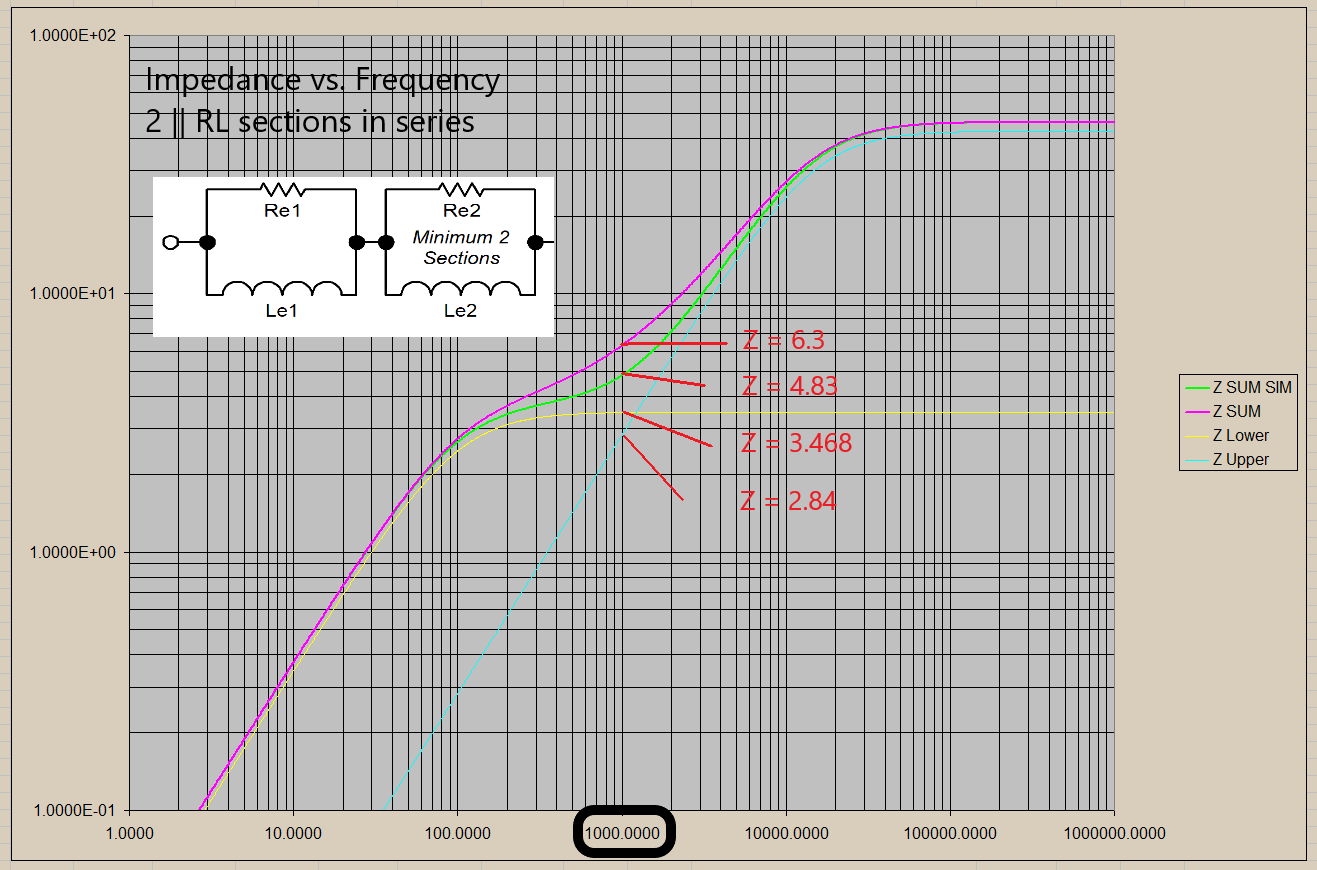This screenshot has height=870, width=1317.
Task: Select the Z SUM SIM legend entry
Action: [x=1240, y=388]
